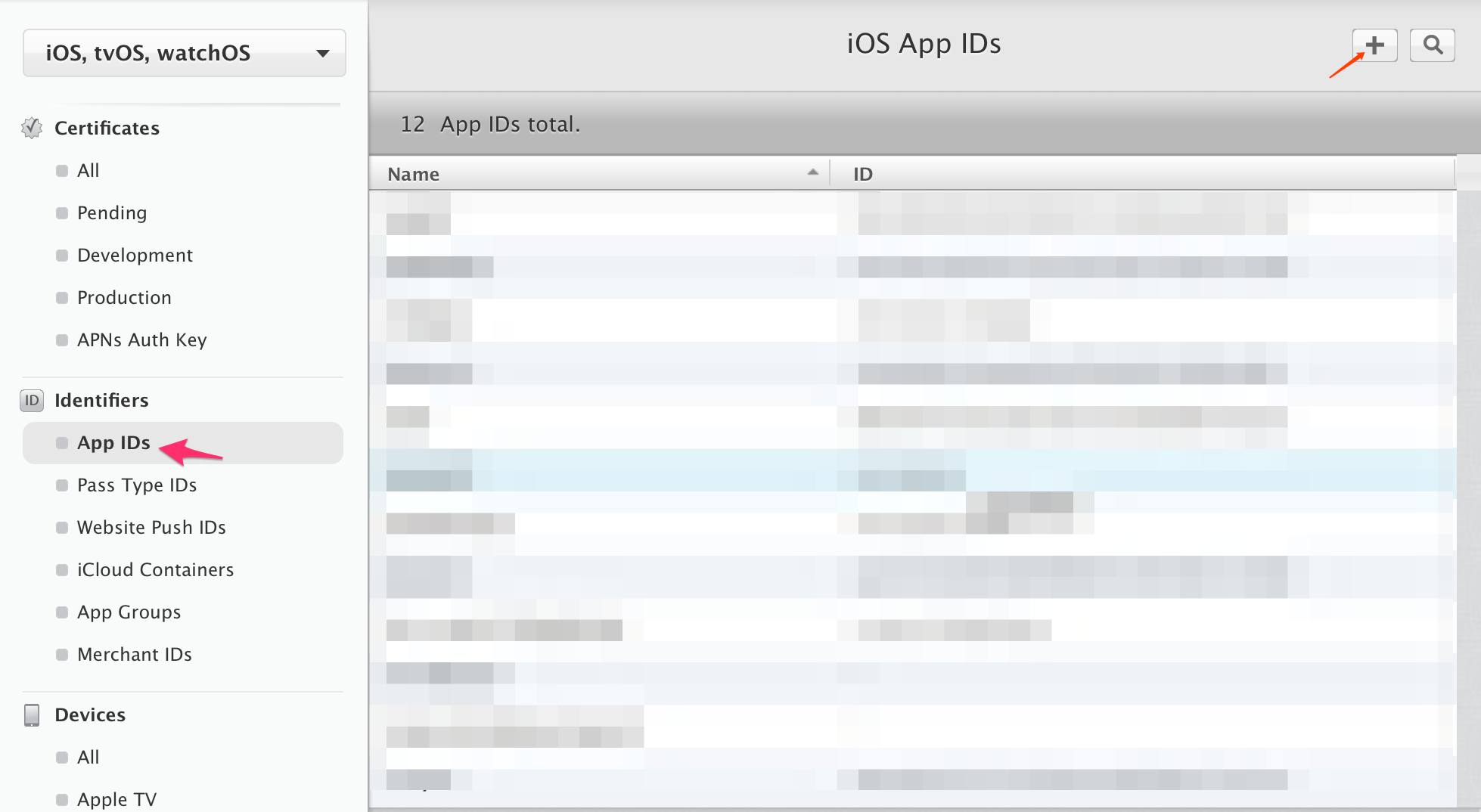The image size is (1481, 812).
Task: Open Website Push IDs
Action: (151, 527)
